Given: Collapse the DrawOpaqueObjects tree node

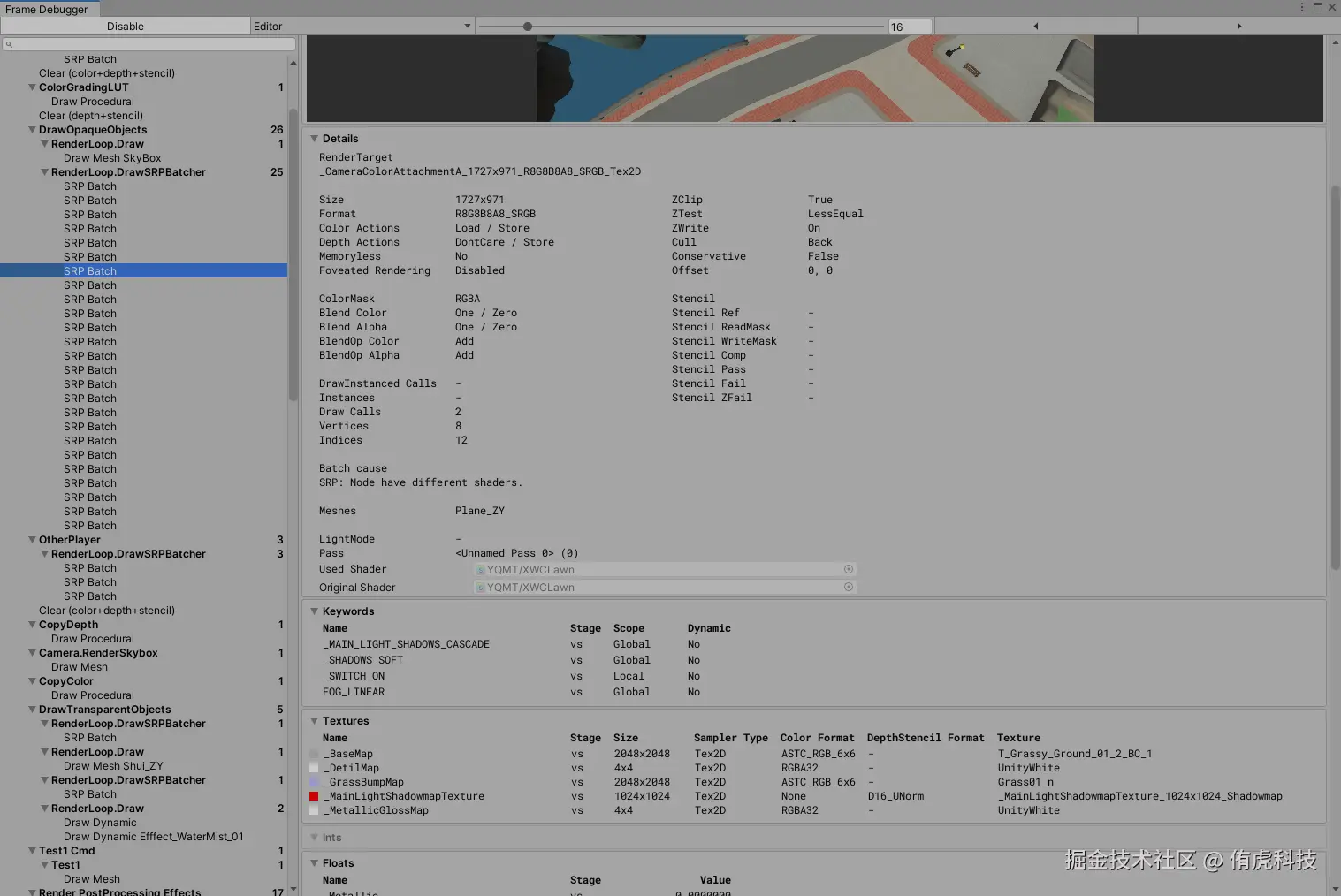Looking at the screenshot, I should point(33,130).
